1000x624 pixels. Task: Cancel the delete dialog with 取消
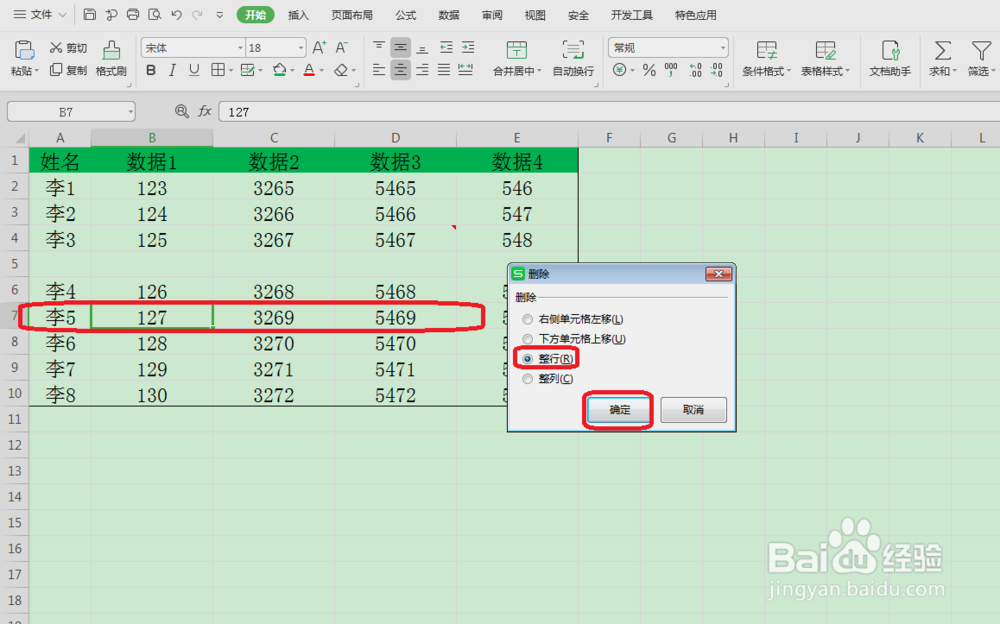[693, 410]
